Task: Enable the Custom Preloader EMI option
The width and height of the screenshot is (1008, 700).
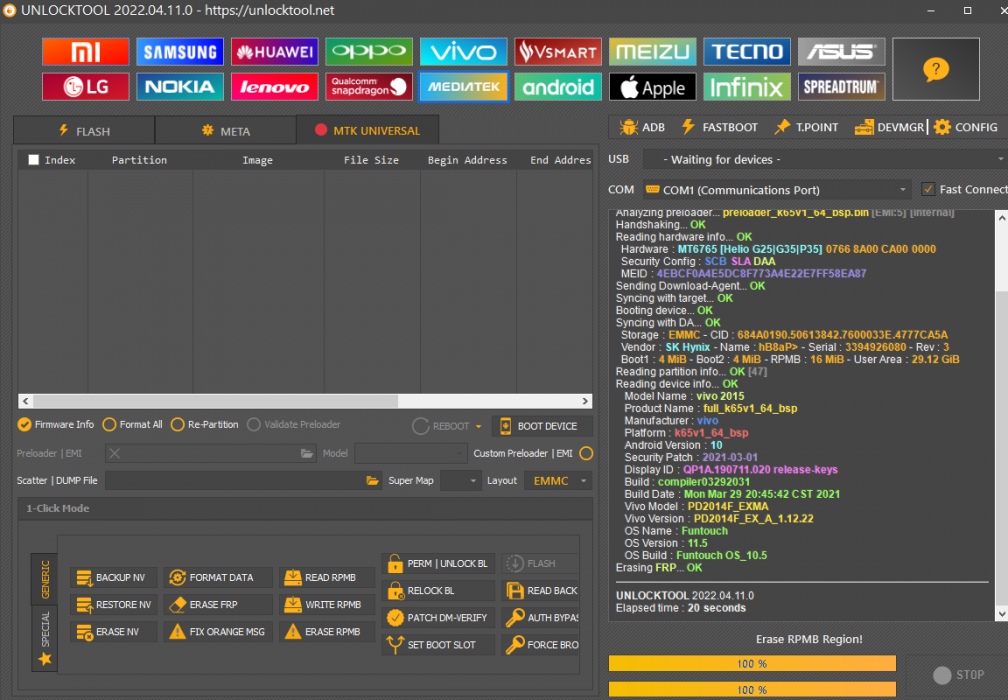Action: (586, 454)
